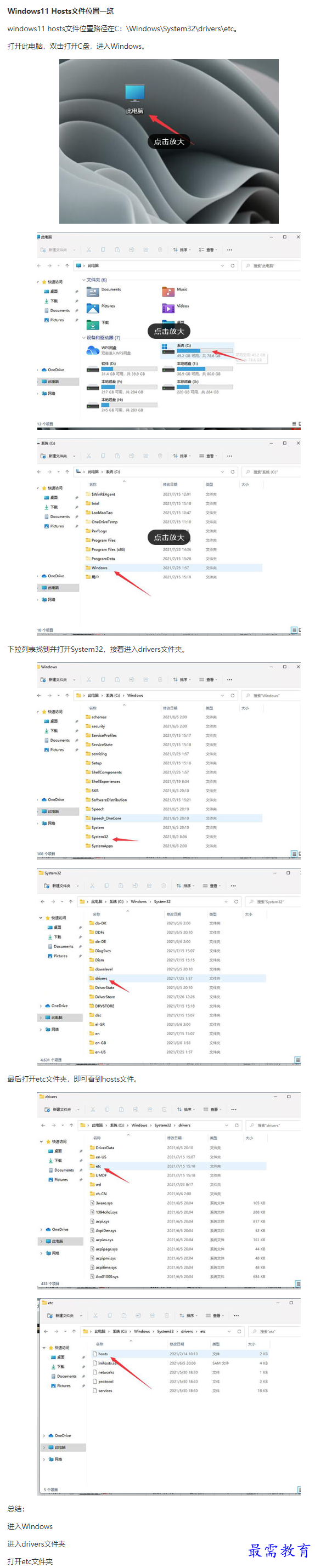Click the up arrow in 系统 (C:) window
315x1568 pixels.
click(x=67, y=471)
